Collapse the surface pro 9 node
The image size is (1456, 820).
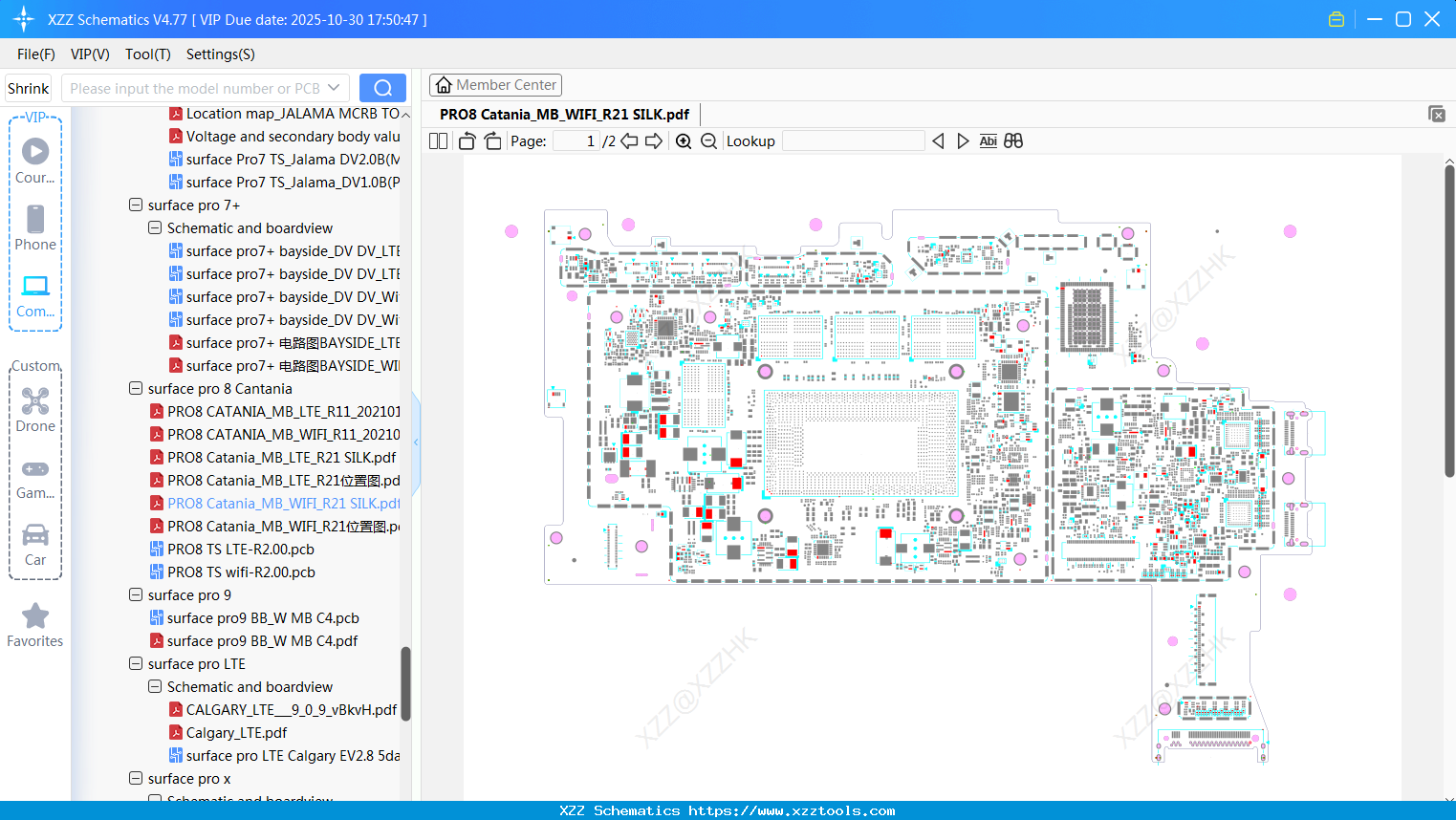coord(136,594)
